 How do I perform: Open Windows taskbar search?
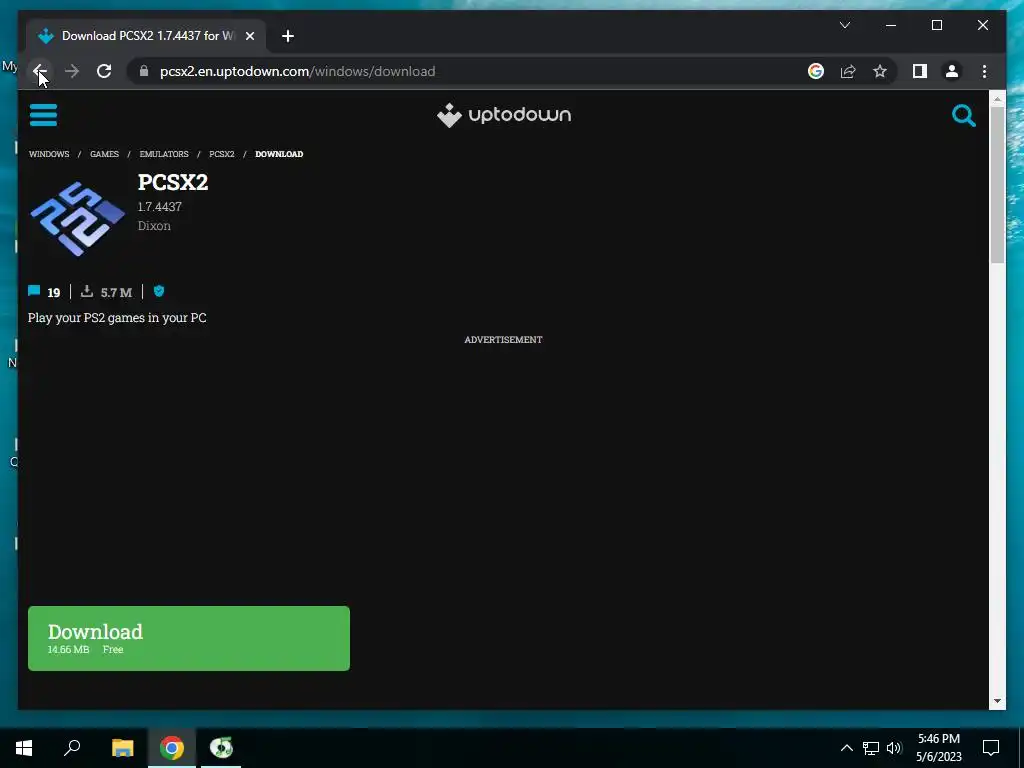[x=72, y=748]
